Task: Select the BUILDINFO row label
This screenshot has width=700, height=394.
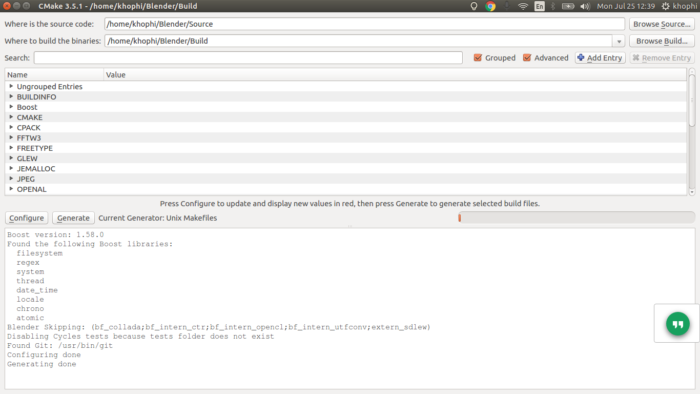Action: point(37,97)
